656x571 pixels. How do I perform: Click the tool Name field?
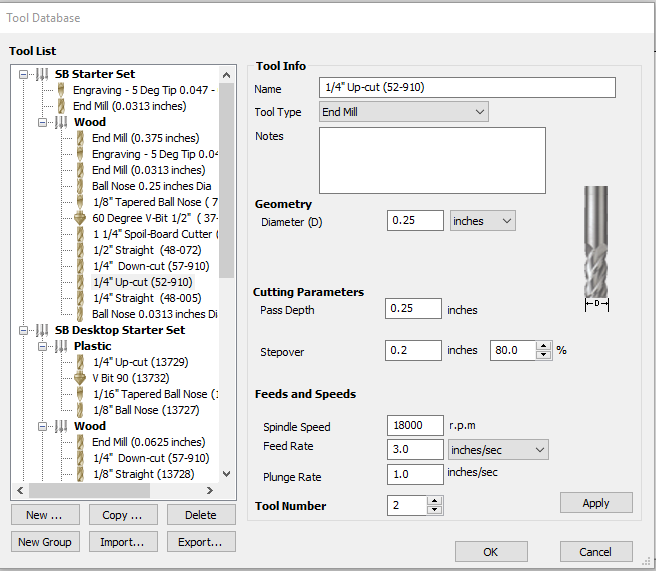click(467, 87)
